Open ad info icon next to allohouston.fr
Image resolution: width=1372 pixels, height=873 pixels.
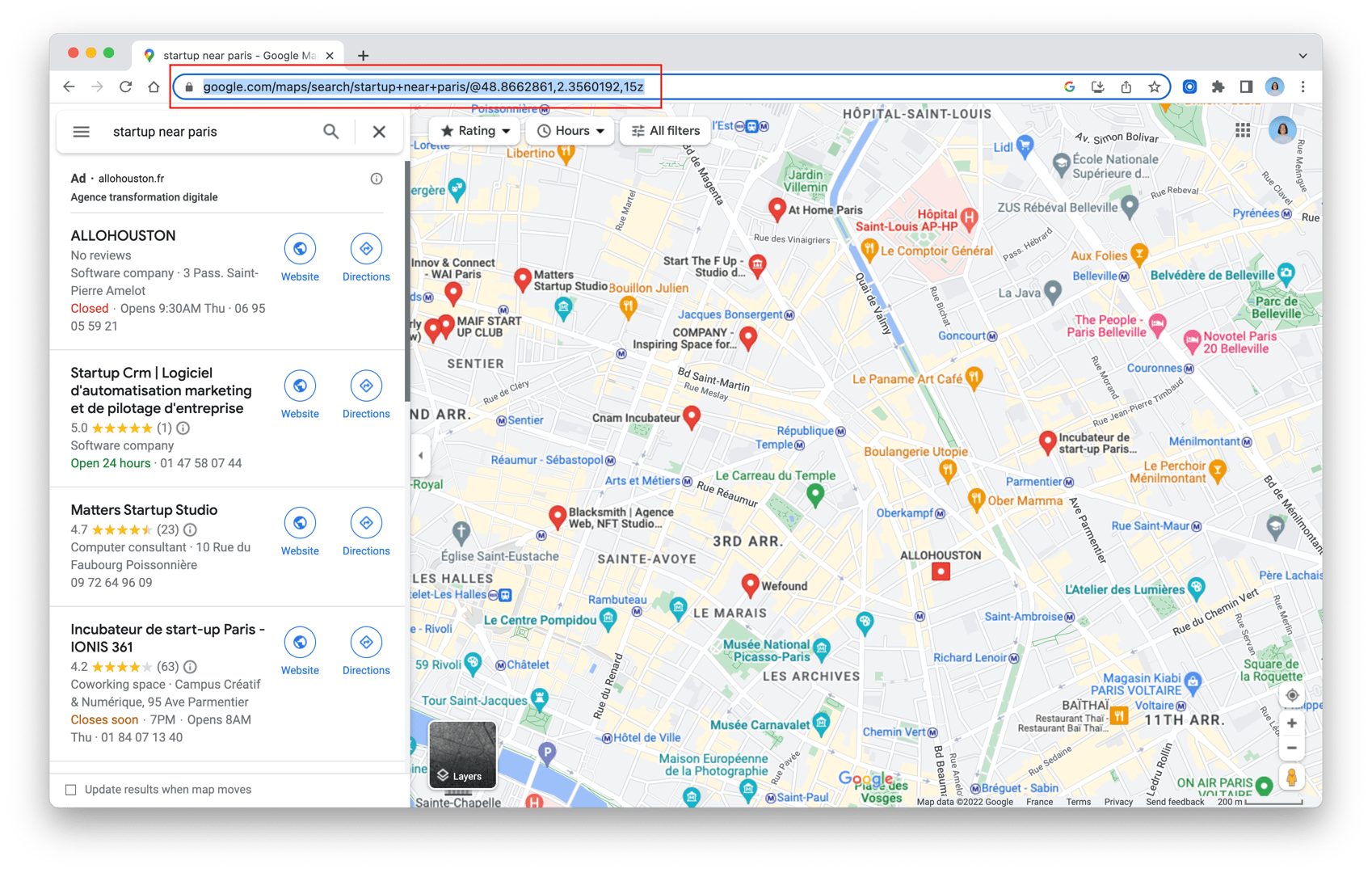[x=377, y=179]
